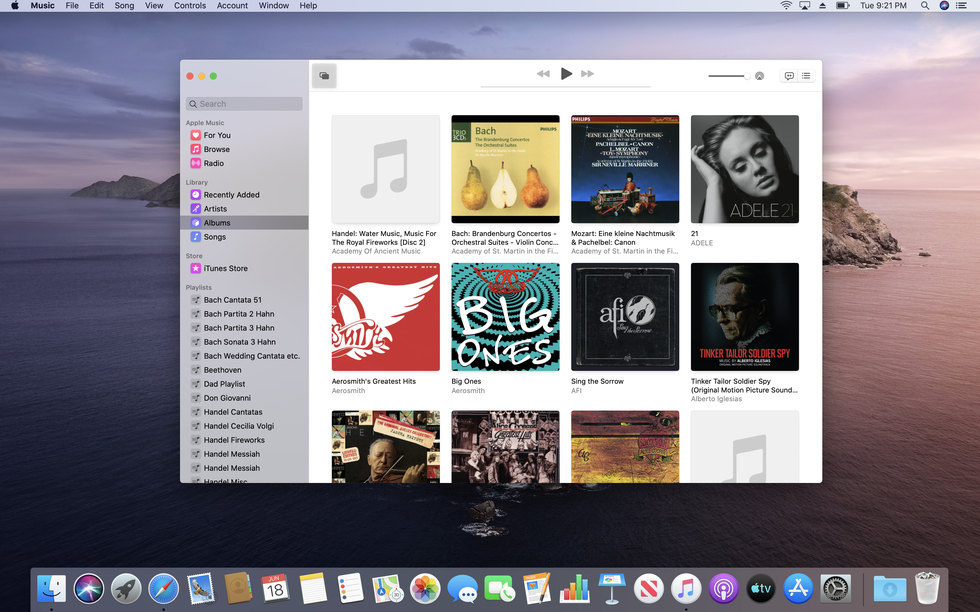Image resolution: width=980 pixels, height=612 pixels.
Task: Click the play button in toolbar
Action: (566, 74)
